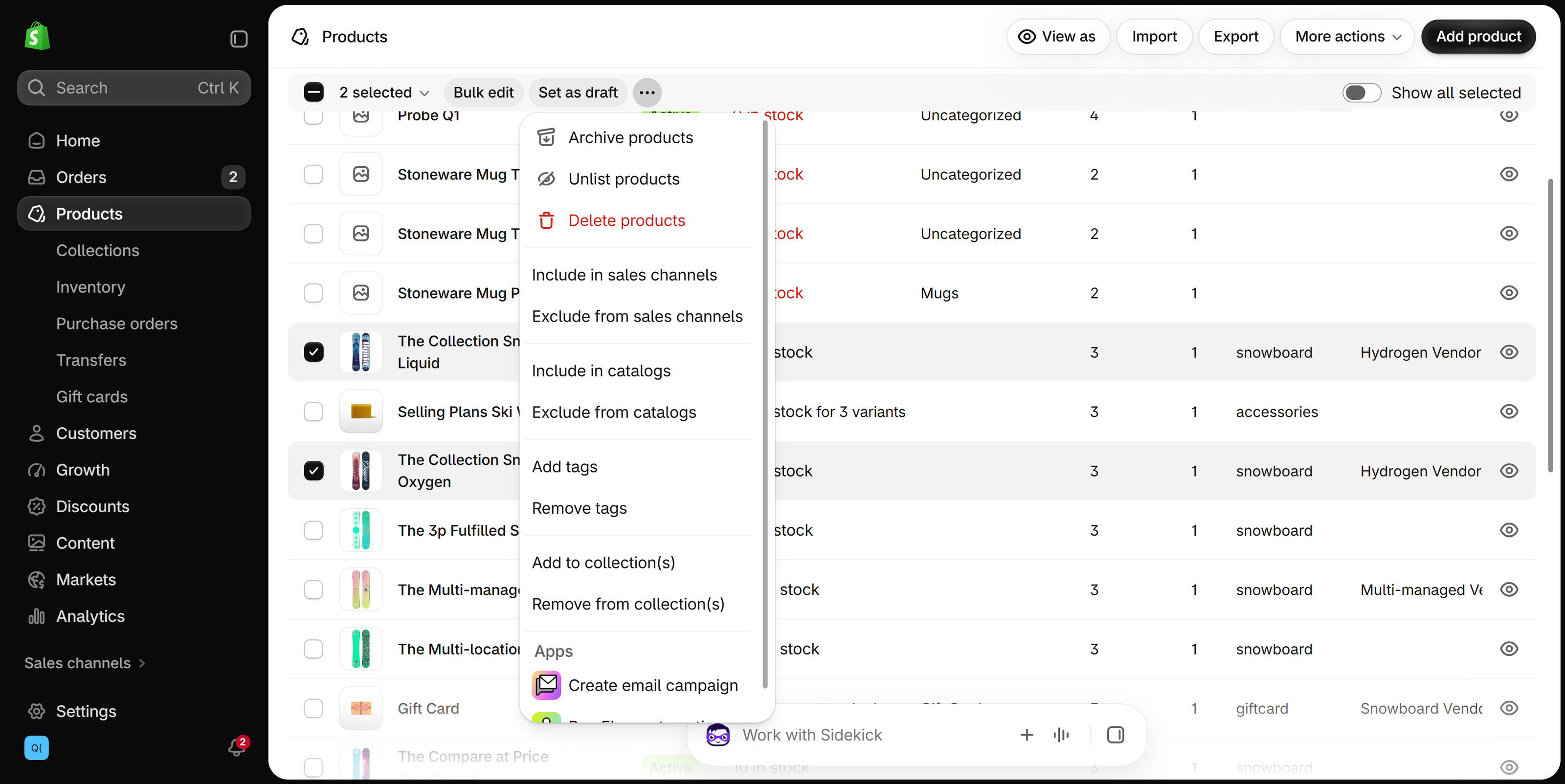Open the Create email campaign app icon
This screenshot has height=784, width=1565.
point(546,685)
